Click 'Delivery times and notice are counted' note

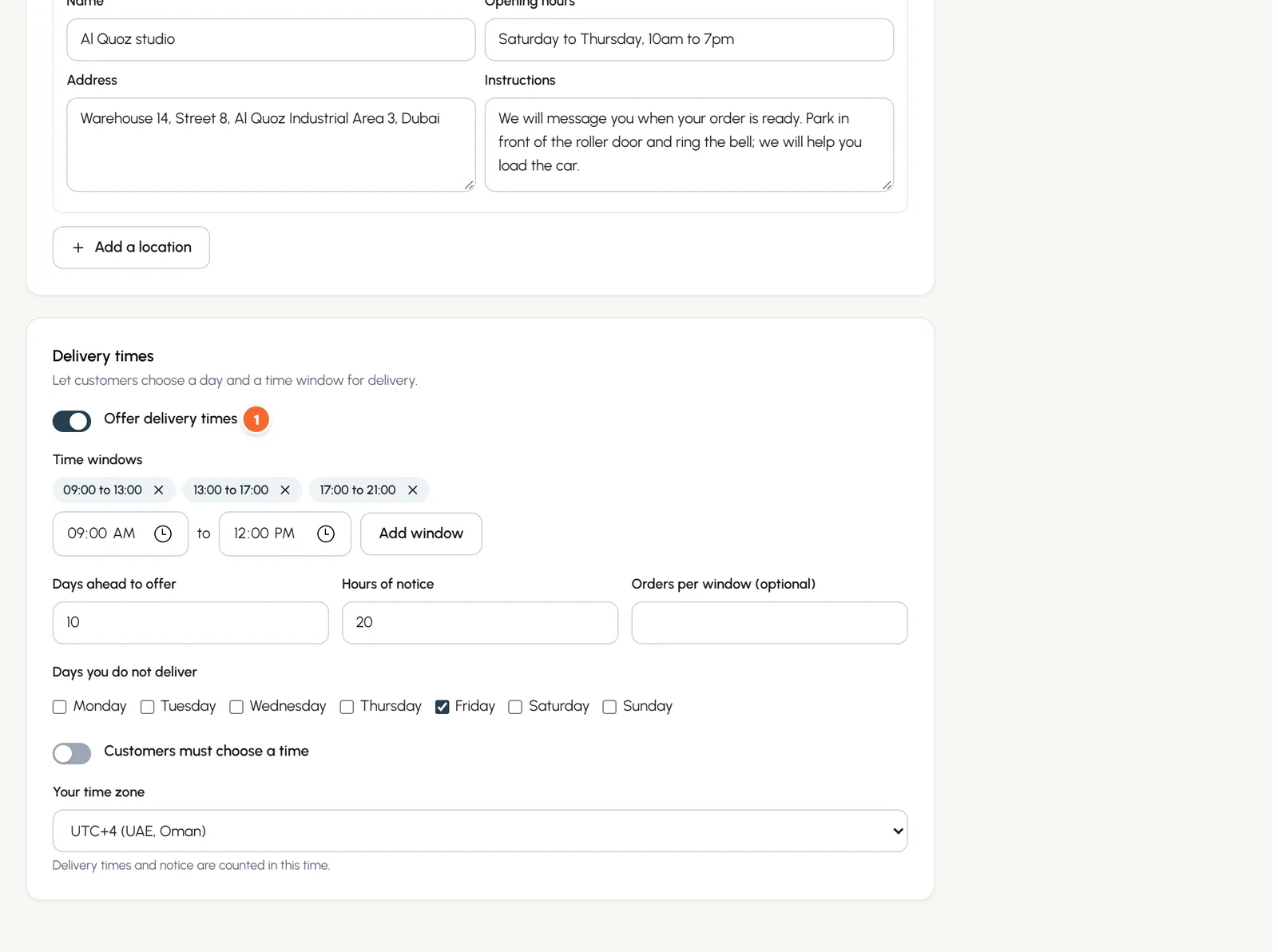(x=191, y=865)
